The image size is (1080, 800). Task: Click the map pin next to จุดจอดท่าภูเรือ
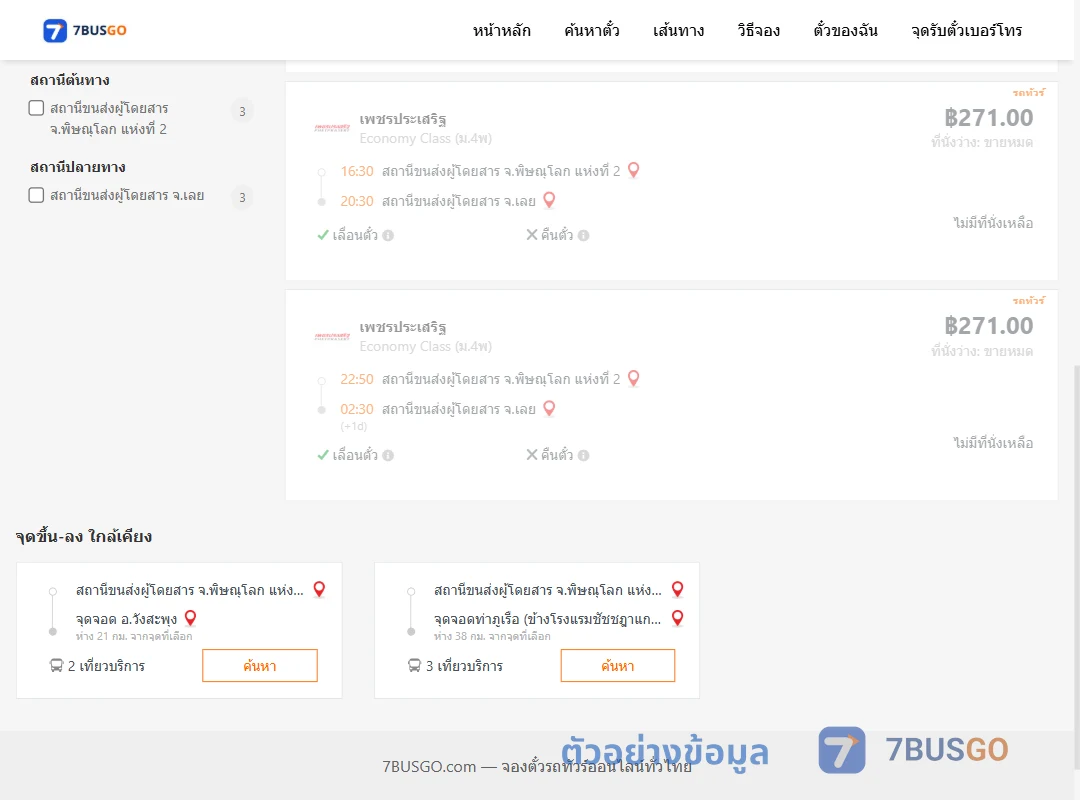[678, 618]
